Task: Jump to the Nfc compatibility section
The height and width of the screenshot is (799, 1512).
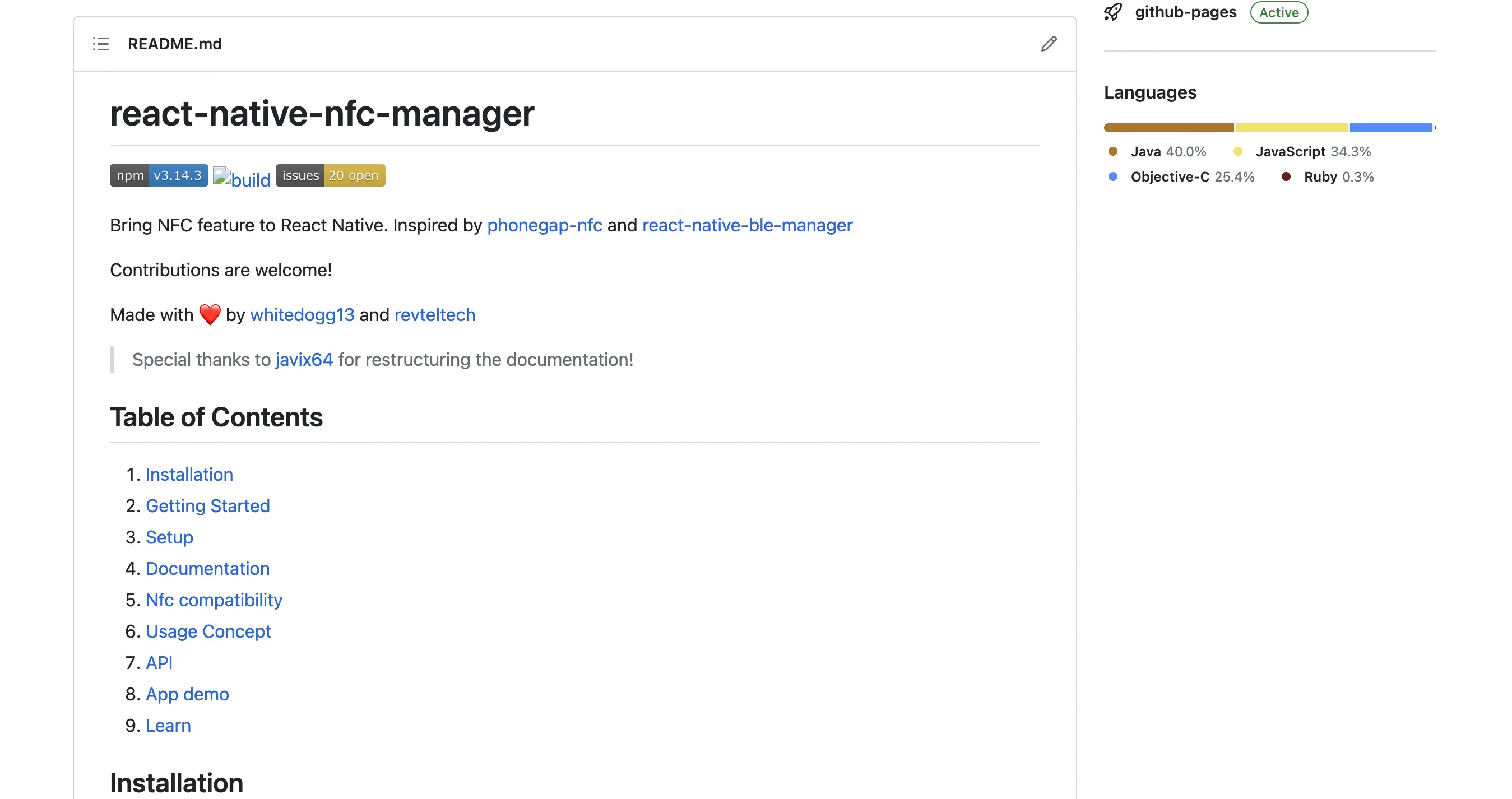Action: click(x=214, y=600)
